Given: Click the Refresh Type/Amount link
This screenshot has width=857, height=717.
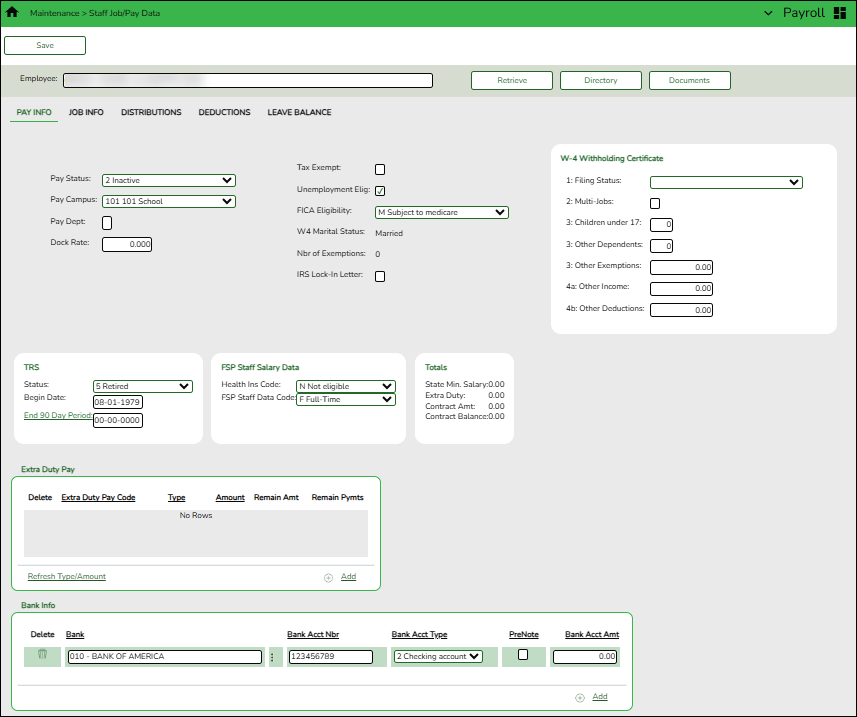Looking at the screenshot, I should coord(67,577).
